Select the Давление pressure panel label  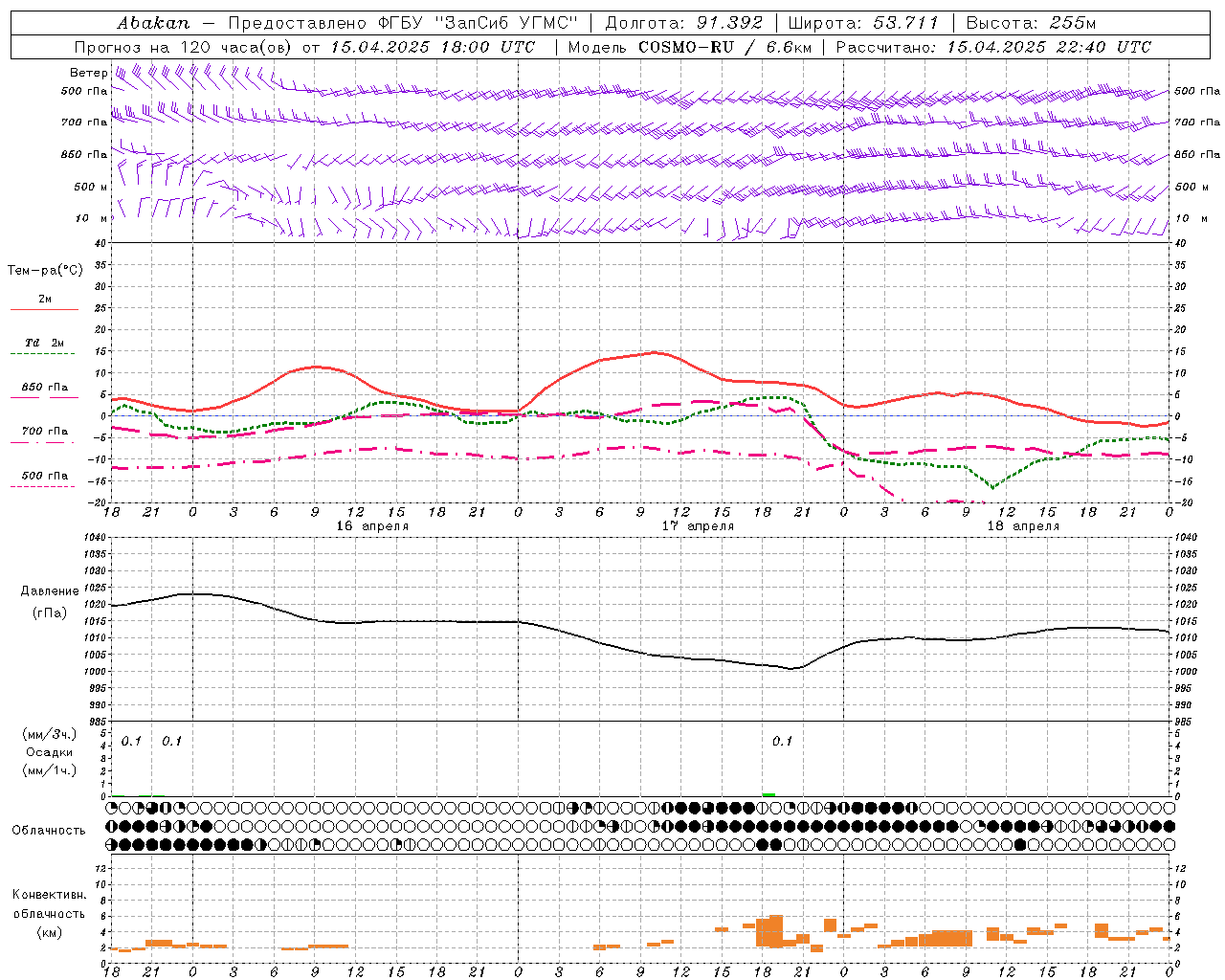pos(50,591)
